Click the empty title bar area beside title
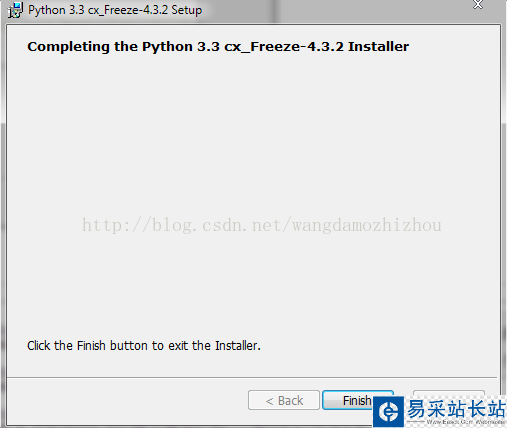 333,10
